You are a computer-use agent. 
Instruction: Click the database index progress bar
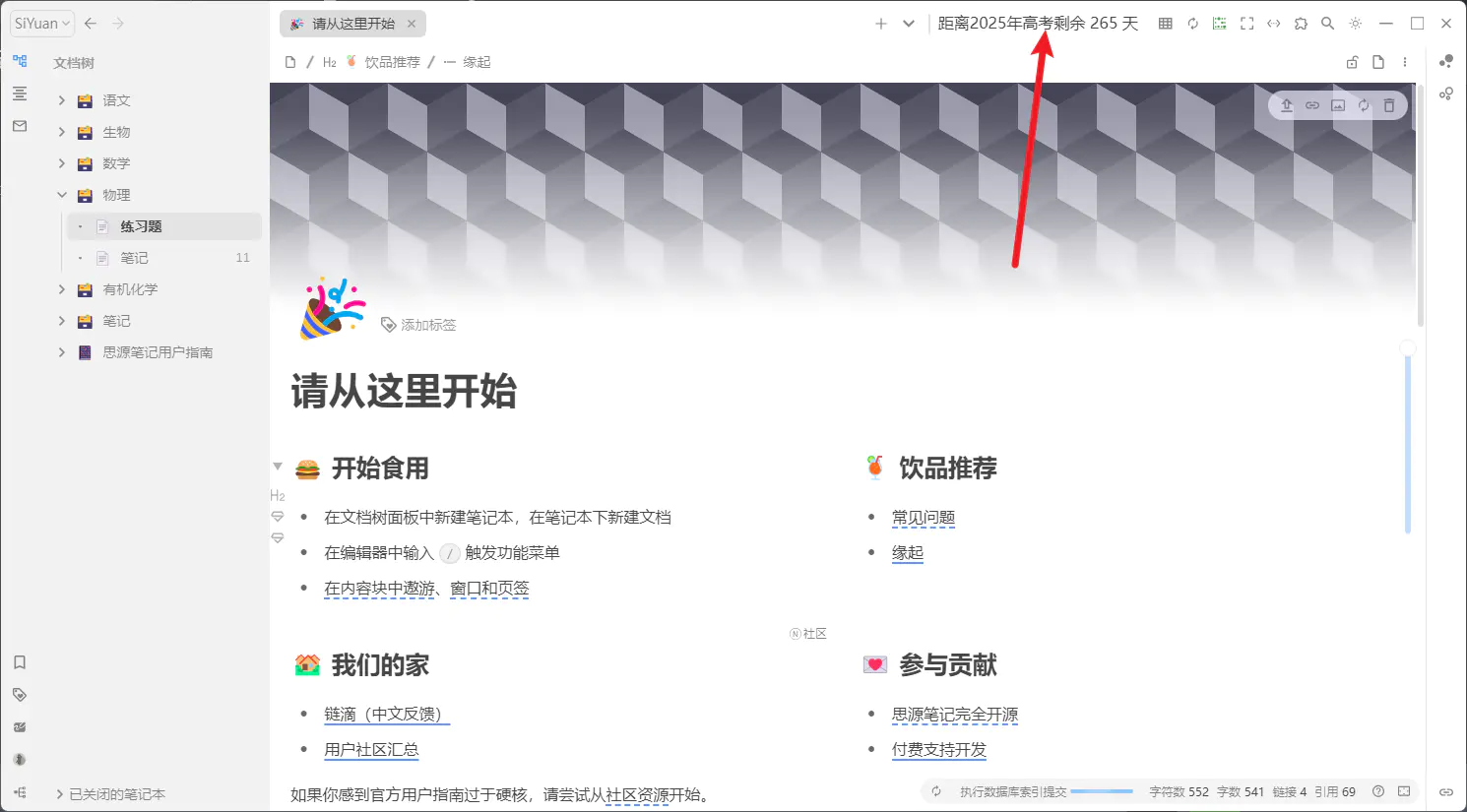(1102, 791)
